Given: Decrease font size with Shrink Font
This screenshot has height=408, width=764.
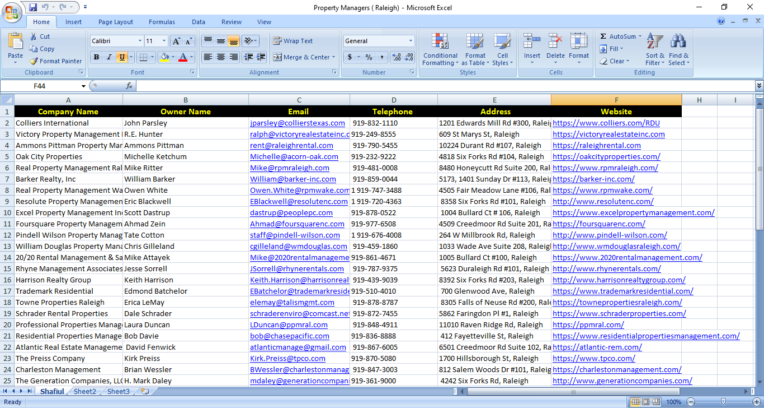Looking at the screenshot, I should 189,41.
